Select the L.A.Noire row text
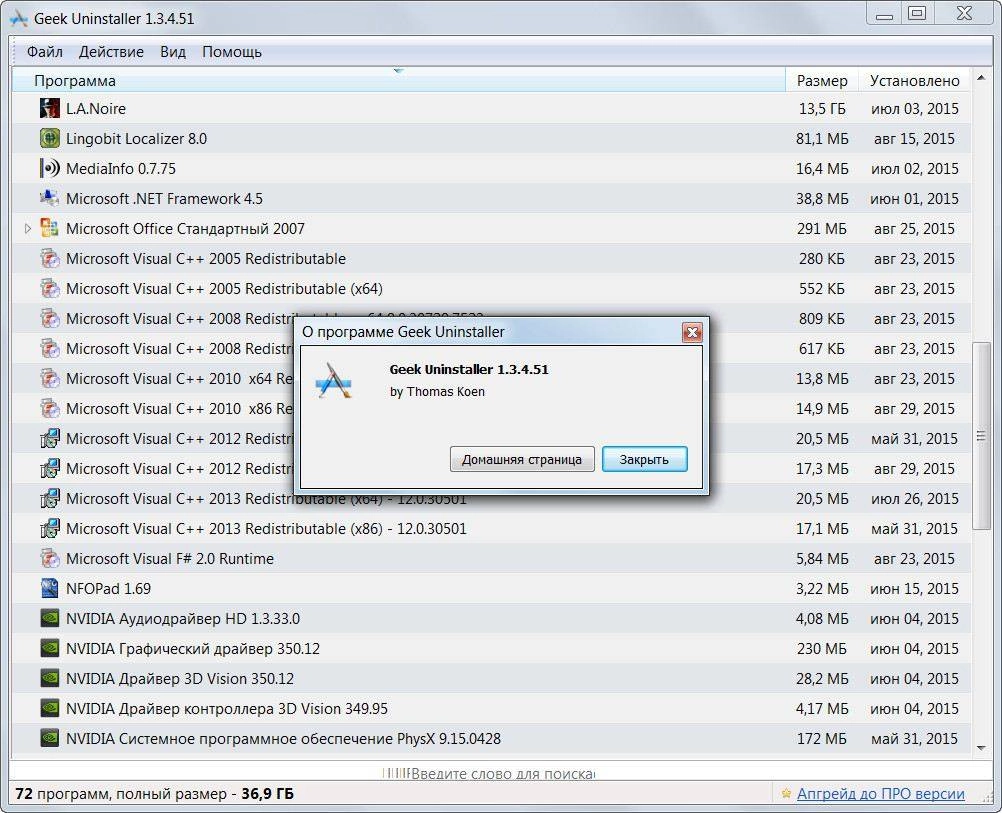 coord(96,109)
